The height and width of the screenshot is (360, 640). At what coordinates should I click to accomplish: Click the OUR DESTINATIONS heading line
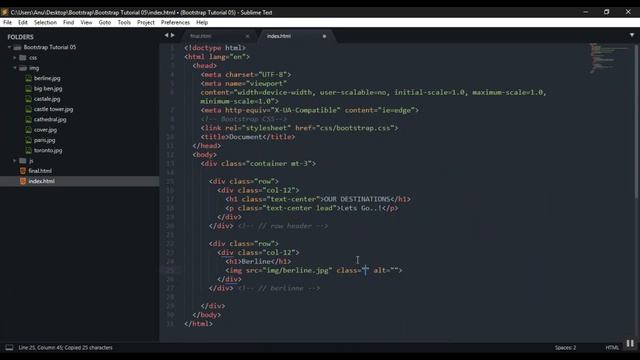318,199
